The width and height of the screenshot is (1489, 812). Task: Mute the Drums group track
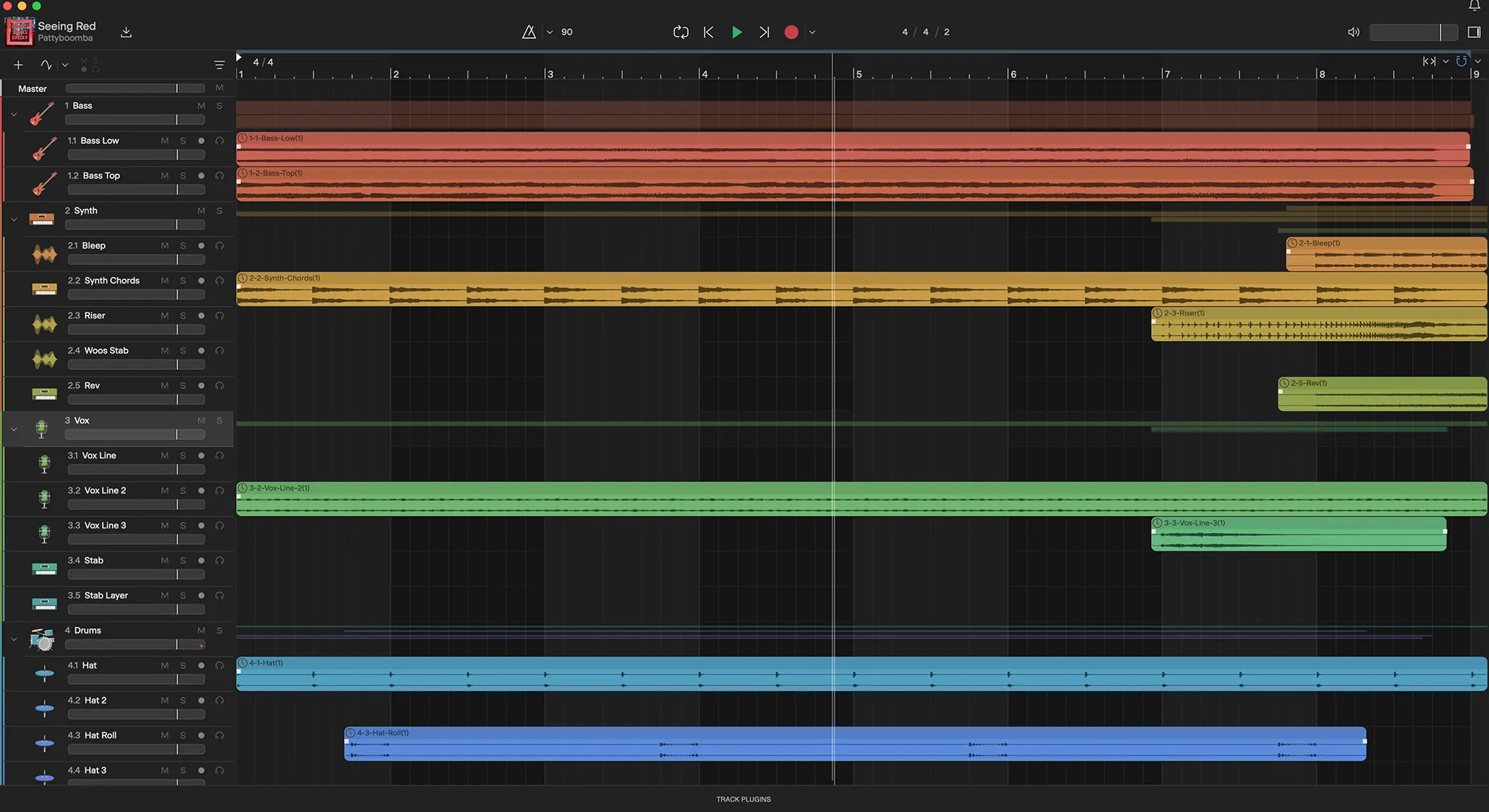(x=201, y=630)
